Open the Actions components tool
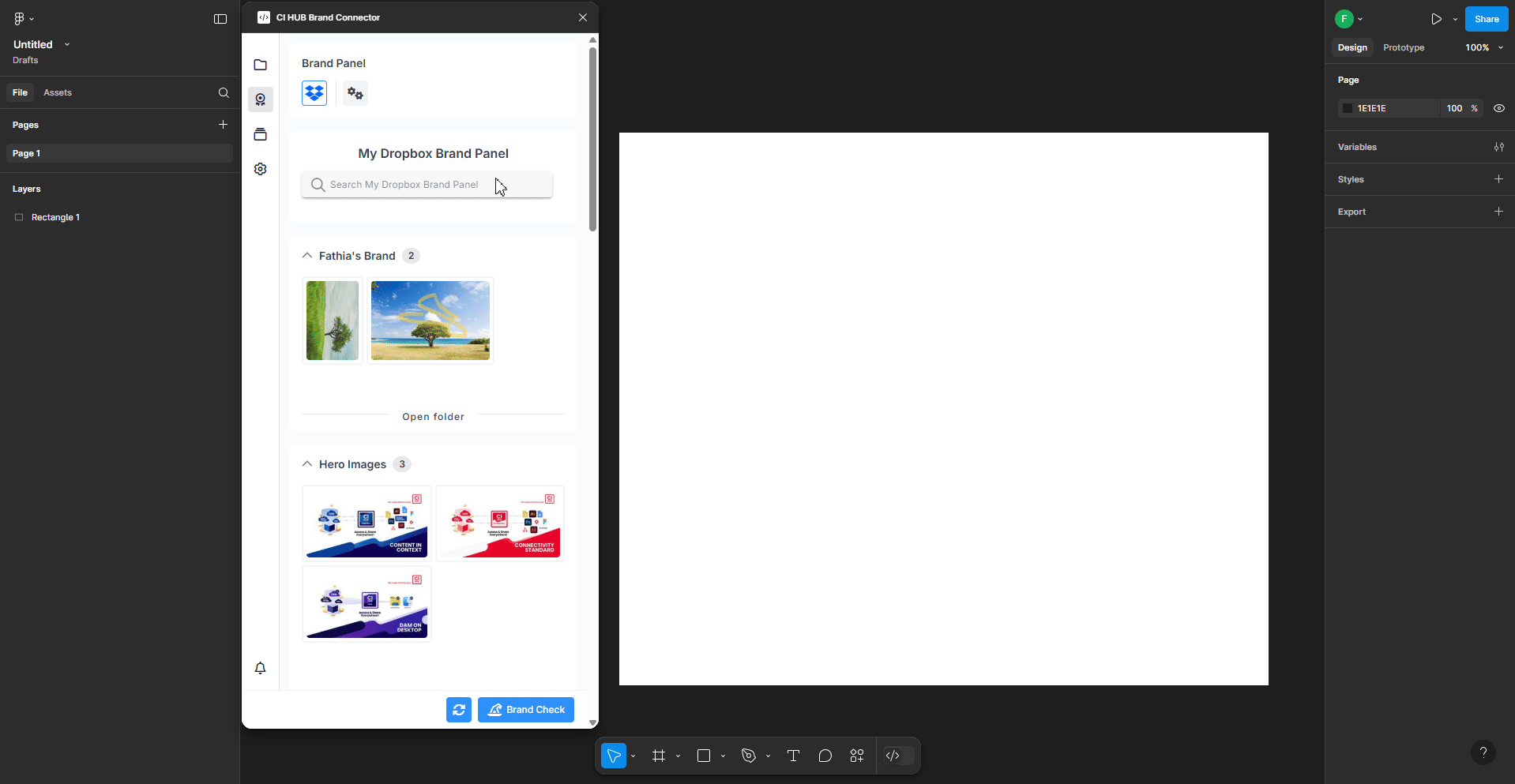 857,756
